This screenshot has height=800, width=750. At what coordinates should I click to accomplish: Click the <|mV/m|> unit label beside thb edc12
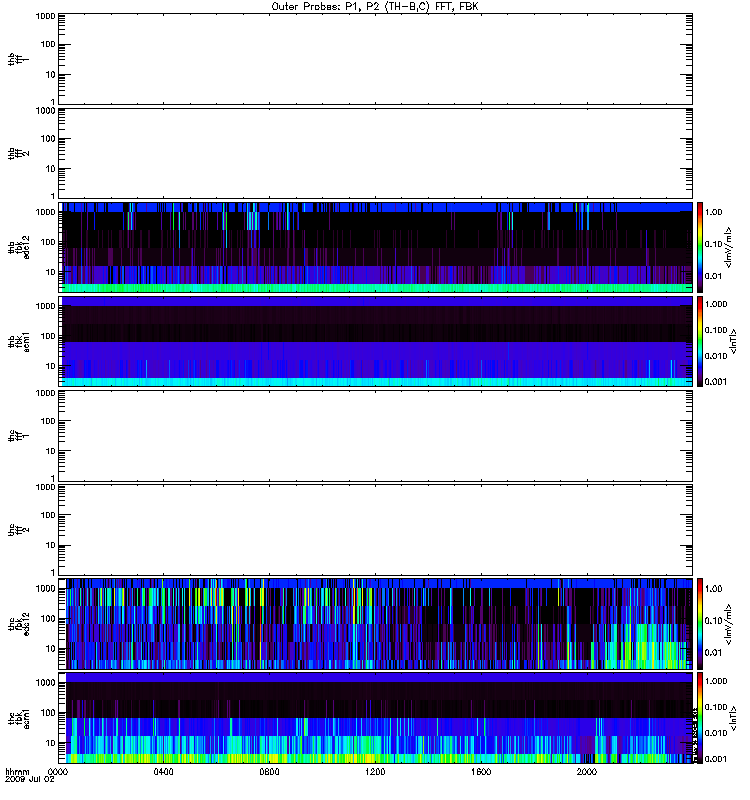(729, 247)
